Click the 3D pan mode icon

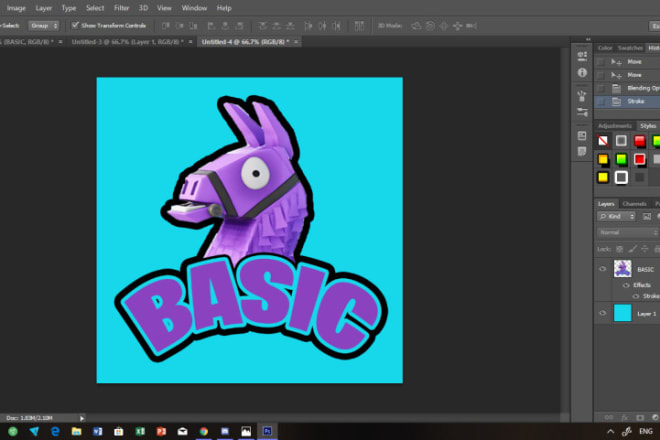pos(444,26)
